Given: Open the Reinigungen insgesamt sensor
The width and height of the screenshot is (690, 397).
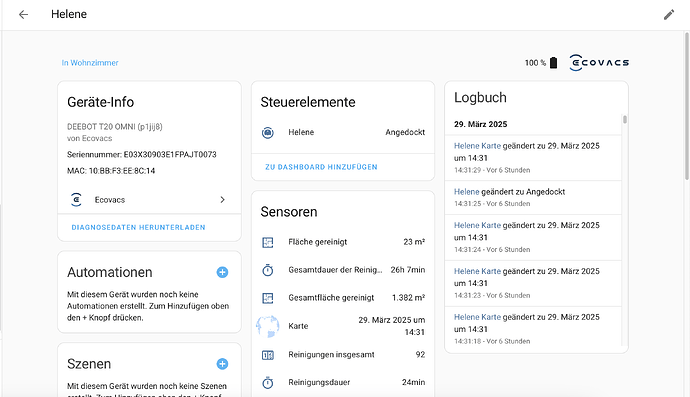Looking at the screenshot, I should (x=343, y=355).
